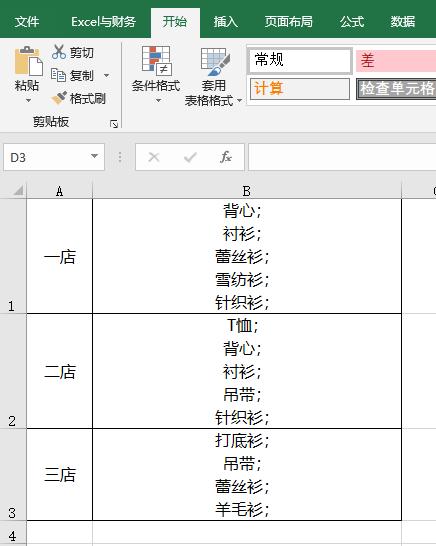Expand the 条件格式 dropdown arrow
This screenshot has height=546, width=436.
point(158,101)
